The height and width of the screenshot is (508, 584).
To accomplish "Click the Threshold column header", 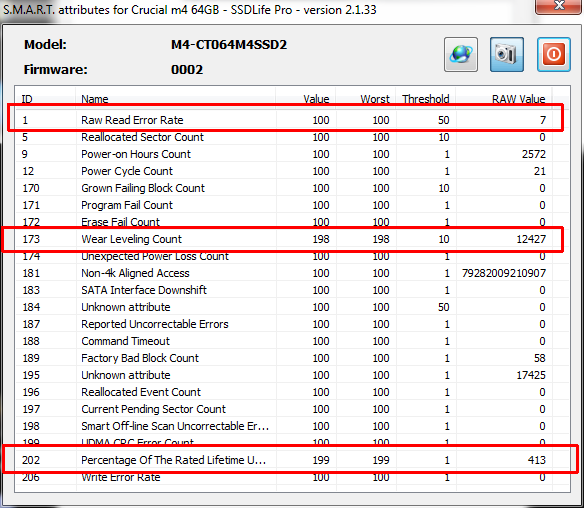I will coord(426,99).
